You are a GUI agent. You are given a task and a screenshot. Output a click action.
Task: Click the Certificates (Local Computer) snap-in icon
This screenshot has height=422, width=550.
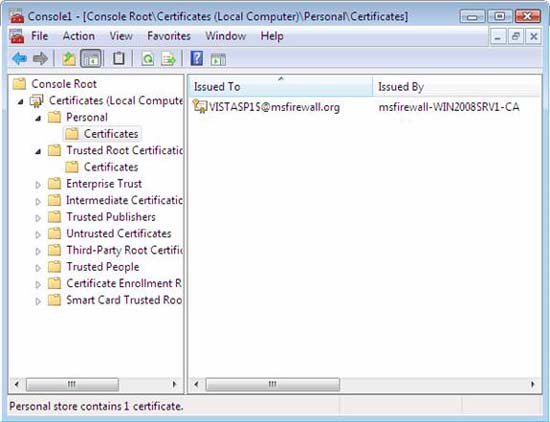coord(36,101)
